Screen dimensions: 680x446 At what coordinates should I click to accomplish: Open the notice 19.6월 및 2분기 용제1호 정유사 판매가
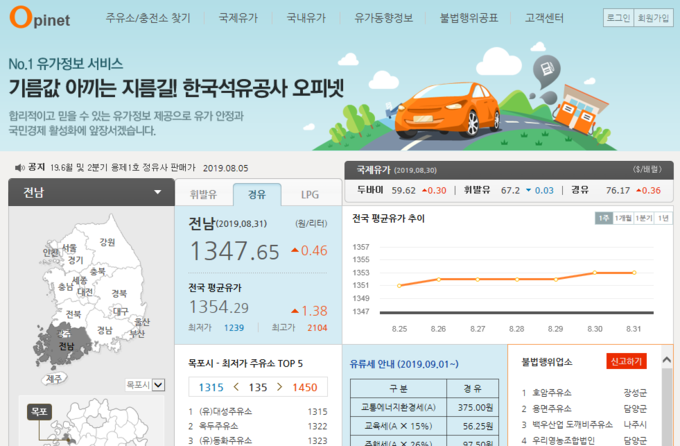click(123, 167)
